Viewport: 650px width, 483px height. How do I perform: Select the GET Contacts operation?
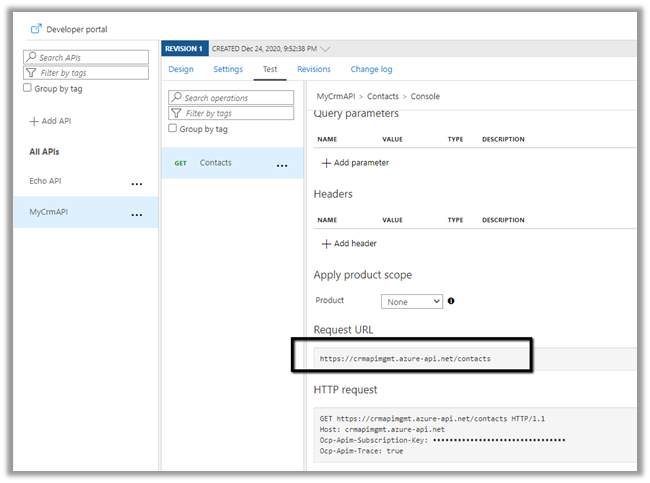pos(215,162)
